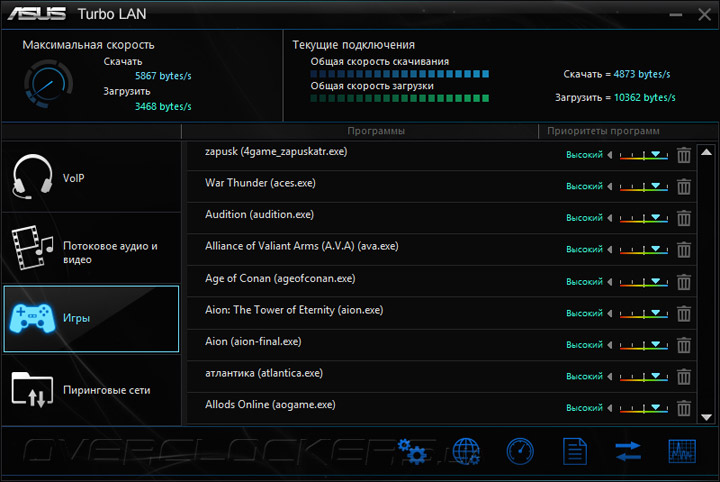720x482 pixels.
Task: Adjust priority slider for Aion: The Tower of Eternity
Action: pos(644,314)
